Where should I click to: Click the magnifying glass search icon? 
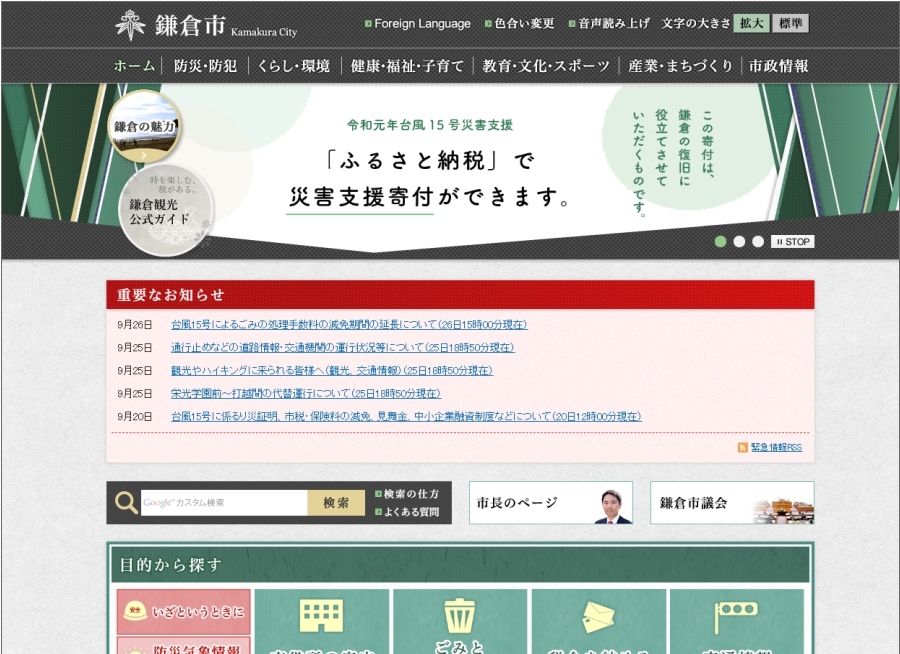click(x=126, y=502)
